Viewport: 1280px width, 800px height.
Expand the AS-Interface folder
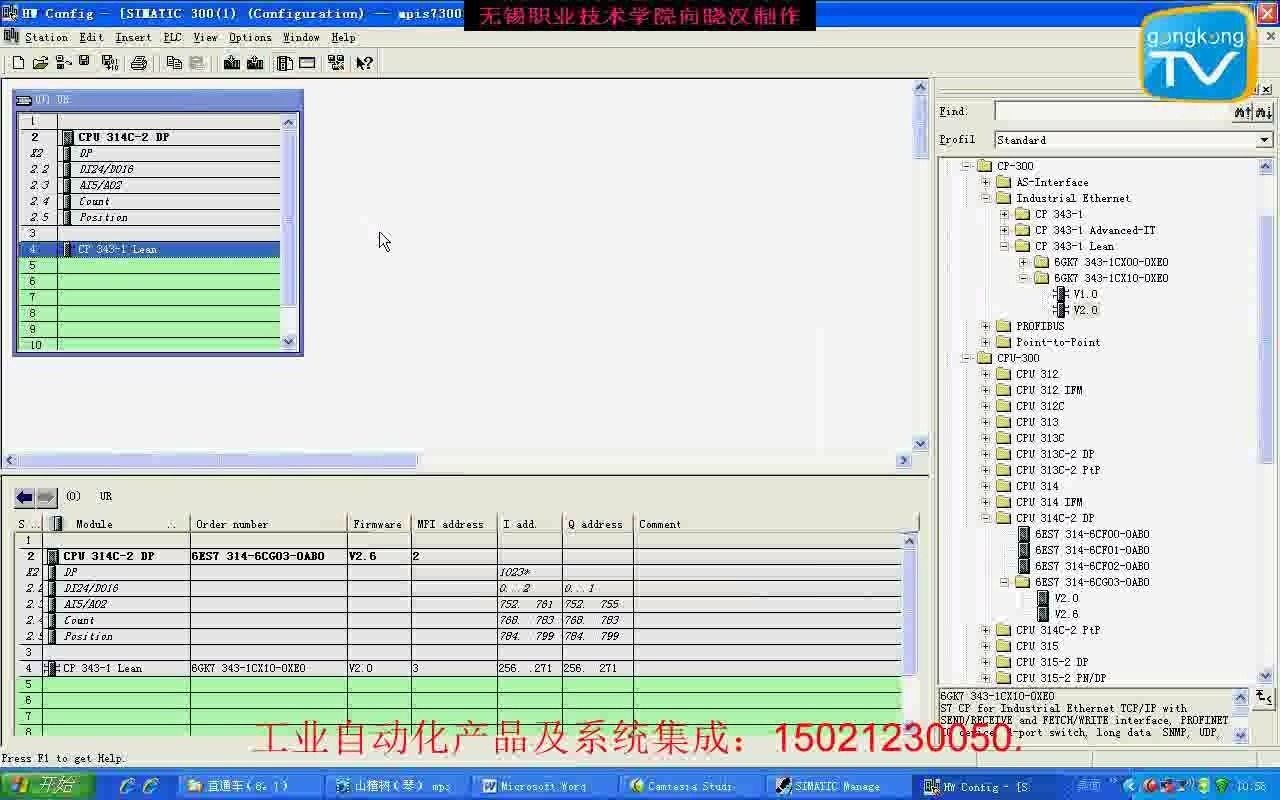tap(986, 182)
